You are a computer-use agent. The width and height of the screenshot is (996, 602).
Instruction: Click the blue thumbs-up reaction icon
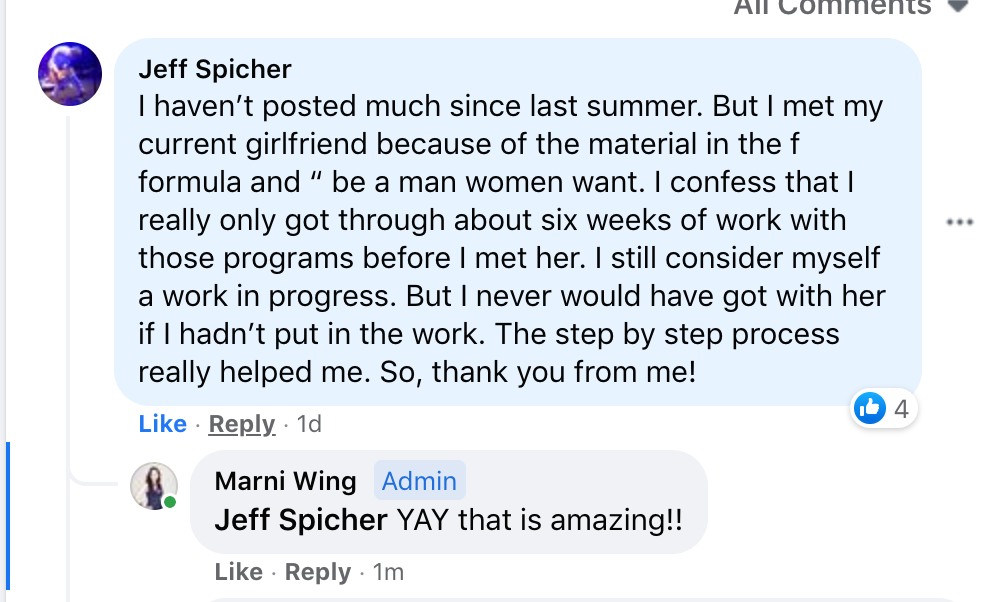[870, 408]
